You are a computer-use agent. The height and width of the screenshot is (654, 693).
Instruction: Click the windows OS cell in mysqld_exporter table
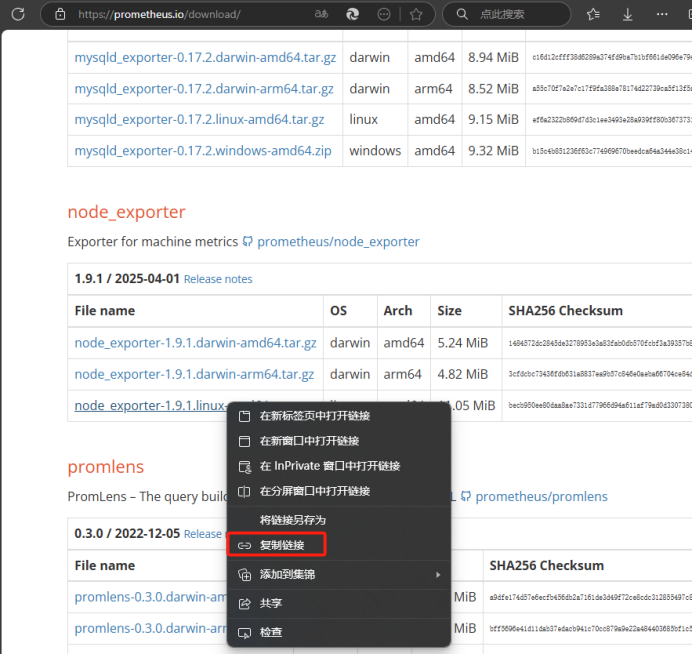point(375,151)
